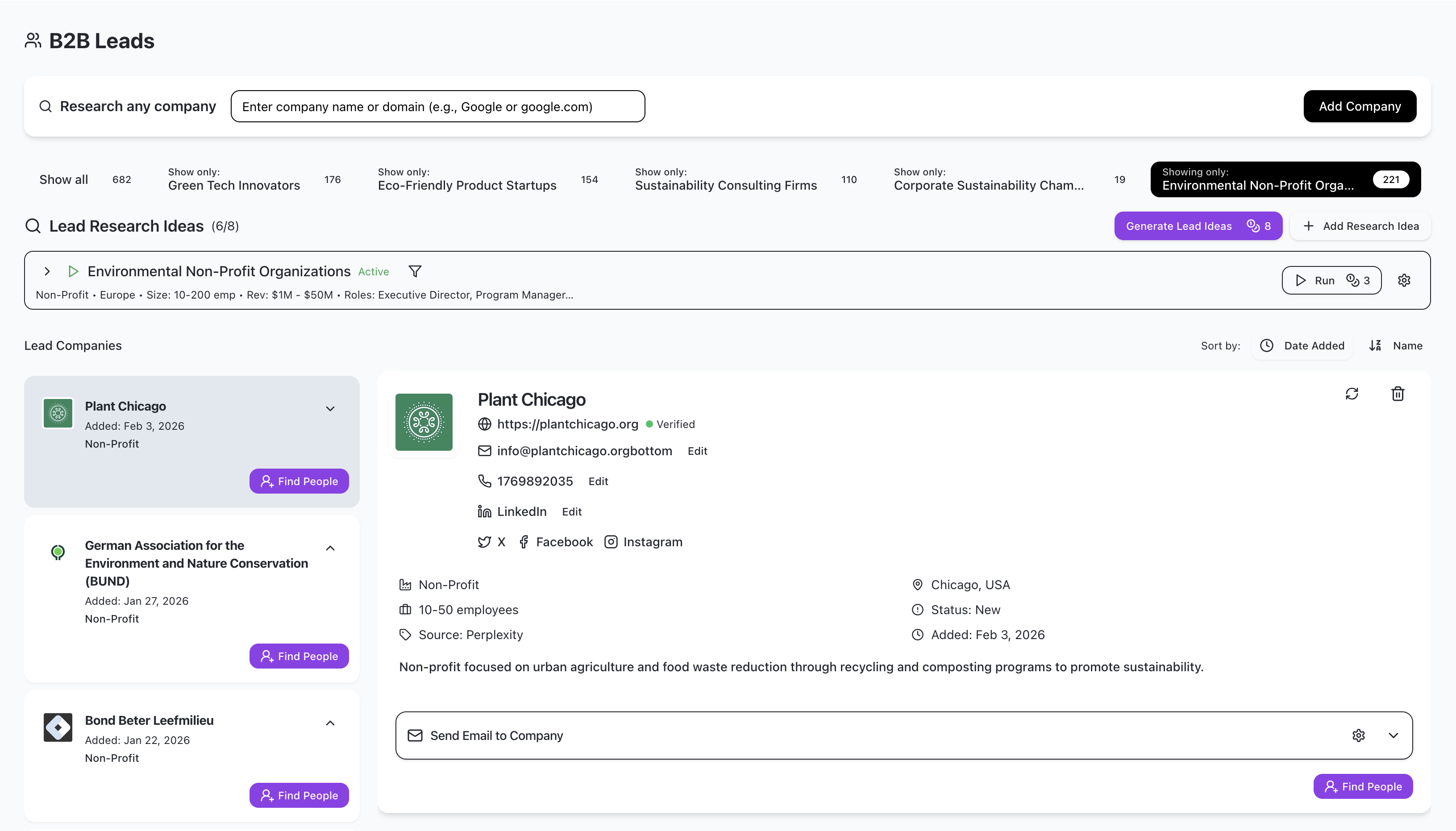Viewport: 1456px width, 831px height.
Task: Delete Plant Chicago using the trash icon
Action: [1397, 394]
